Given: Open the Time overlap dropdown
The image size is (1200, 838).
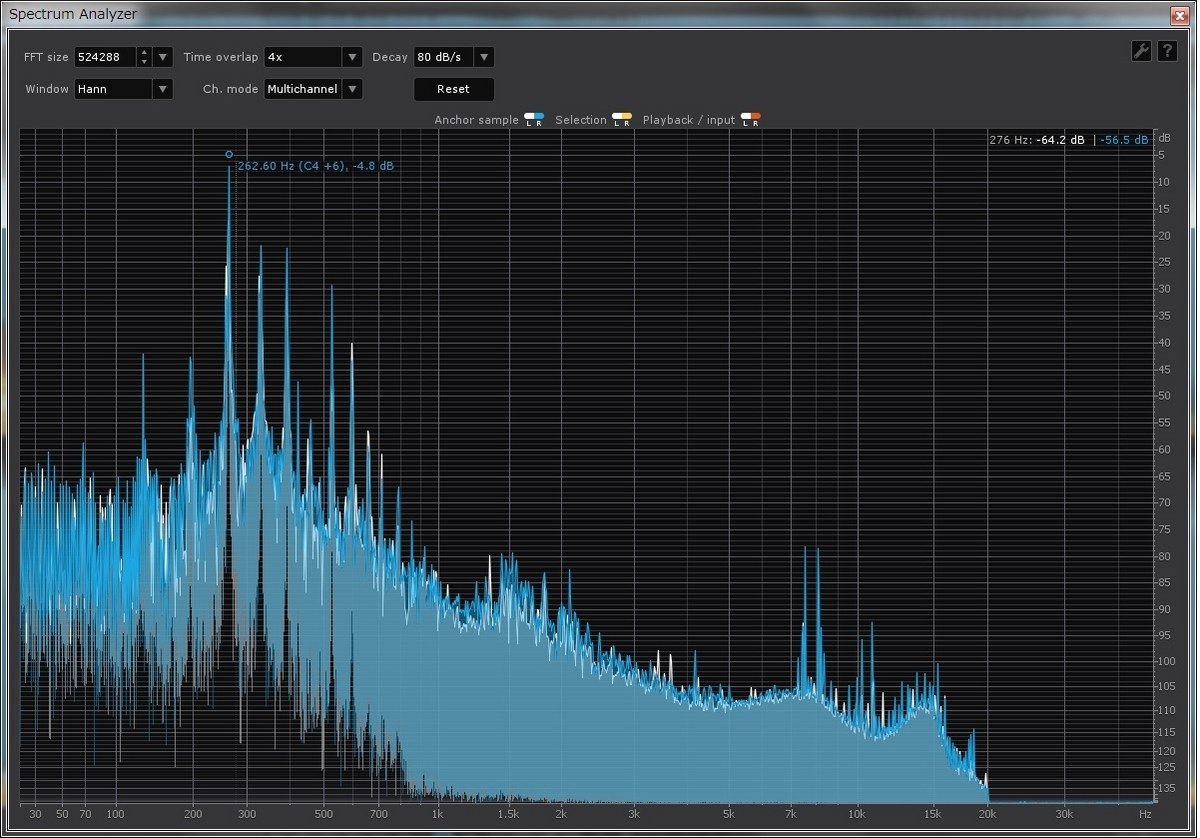Looking at the screenshot, I should (x=313, y=57).
